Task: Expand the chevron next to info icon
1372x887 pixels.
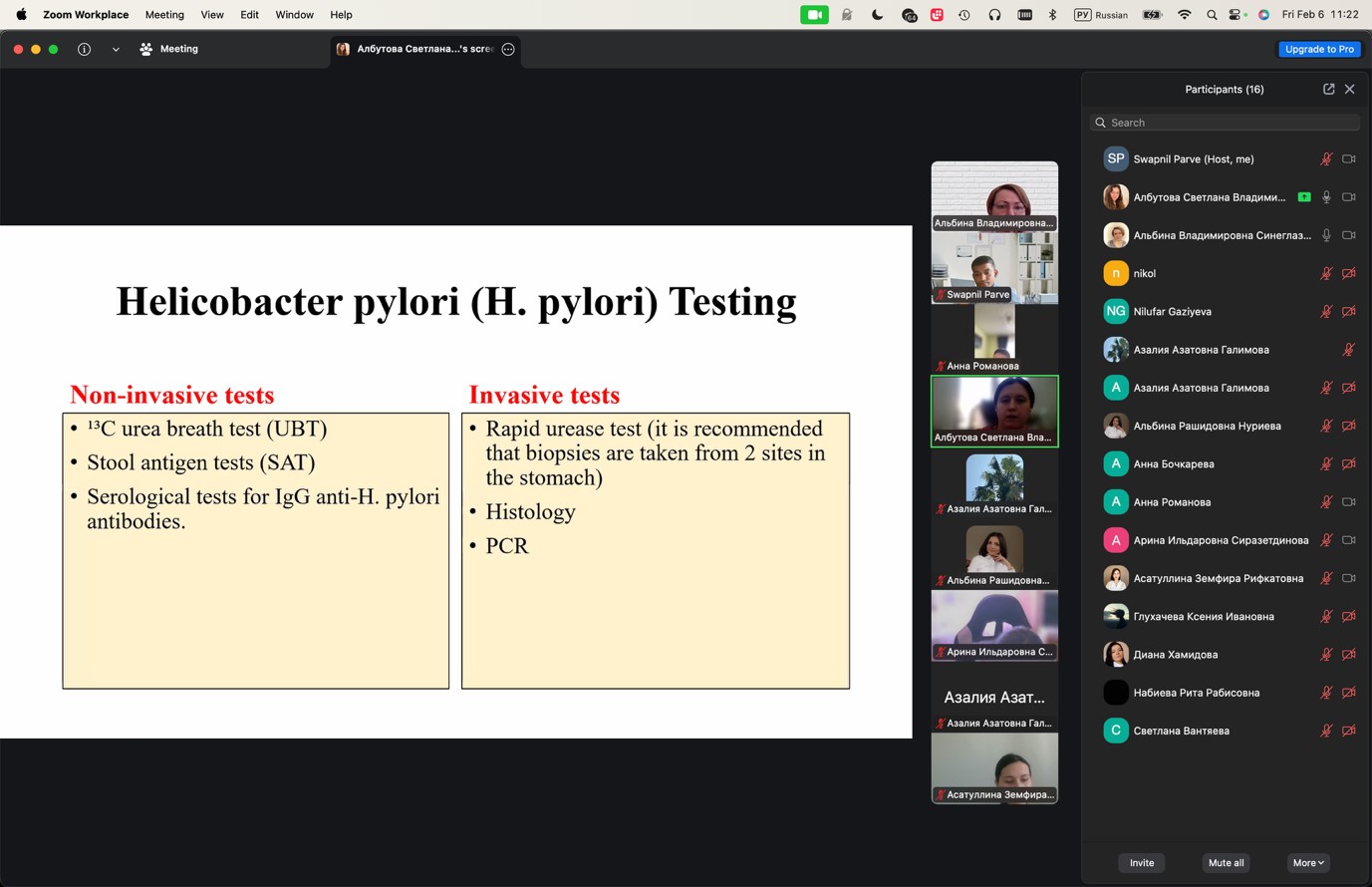Action: (x=116, y=49)
